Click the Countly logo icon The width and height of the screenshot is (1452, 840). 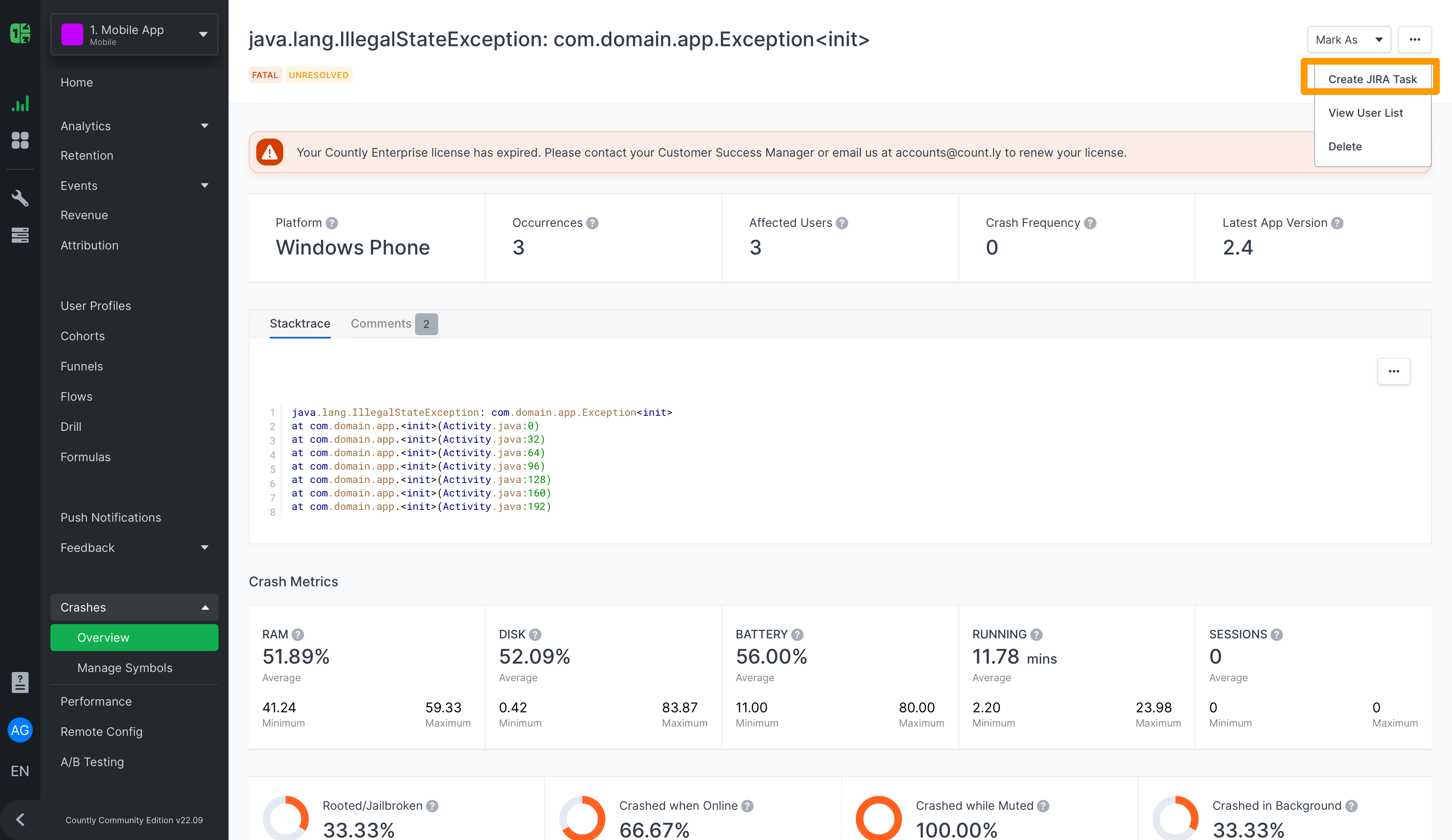[x=20, y=34]
